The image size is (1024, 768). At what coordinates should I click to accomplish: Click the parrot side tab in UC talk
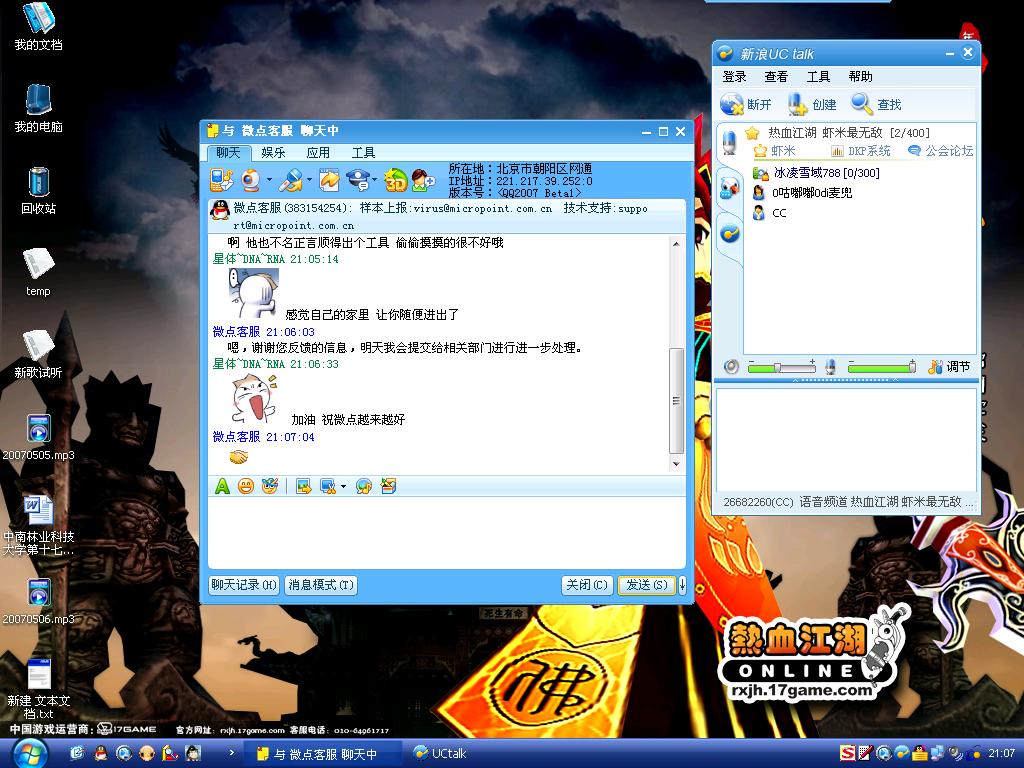(729, 188)
